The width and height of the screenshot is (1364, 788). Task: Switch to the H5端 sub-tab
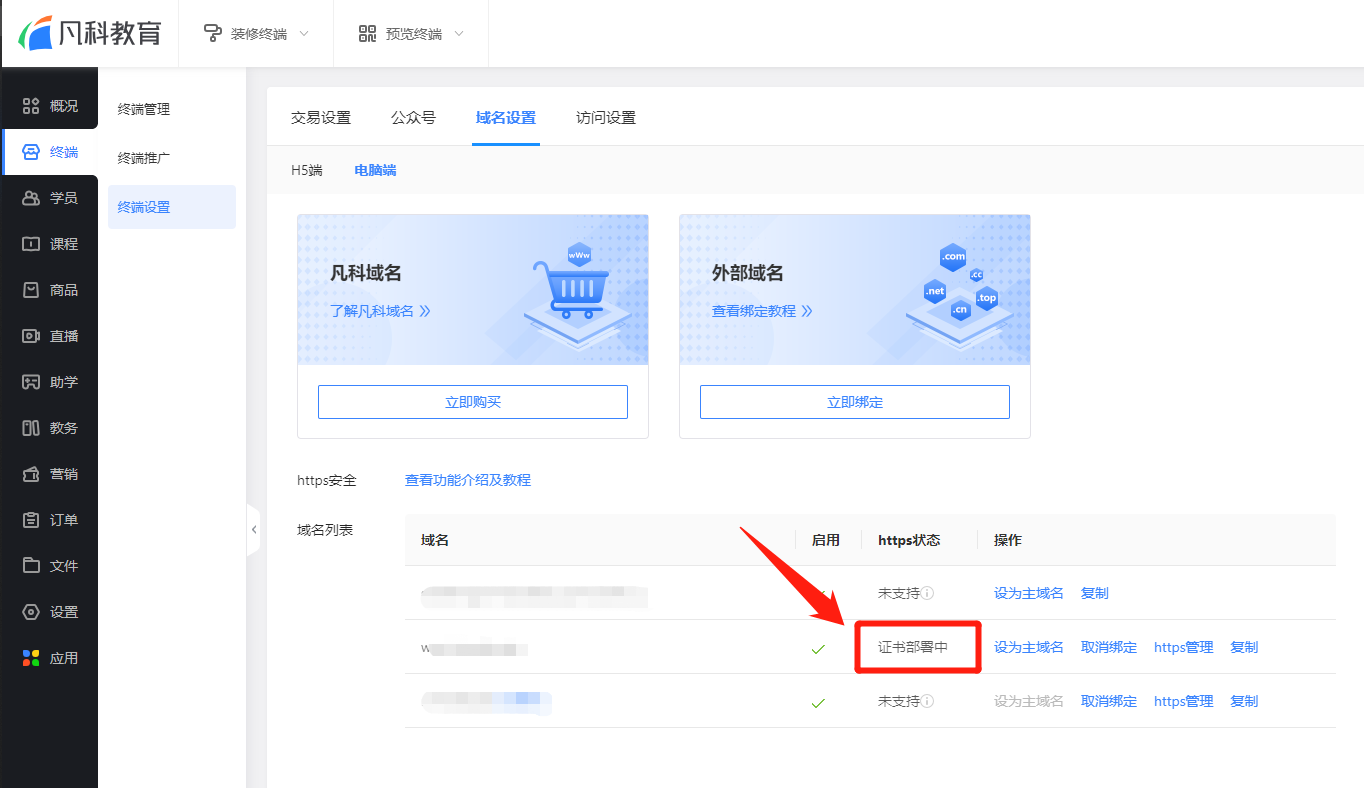(x=307, y=170)
